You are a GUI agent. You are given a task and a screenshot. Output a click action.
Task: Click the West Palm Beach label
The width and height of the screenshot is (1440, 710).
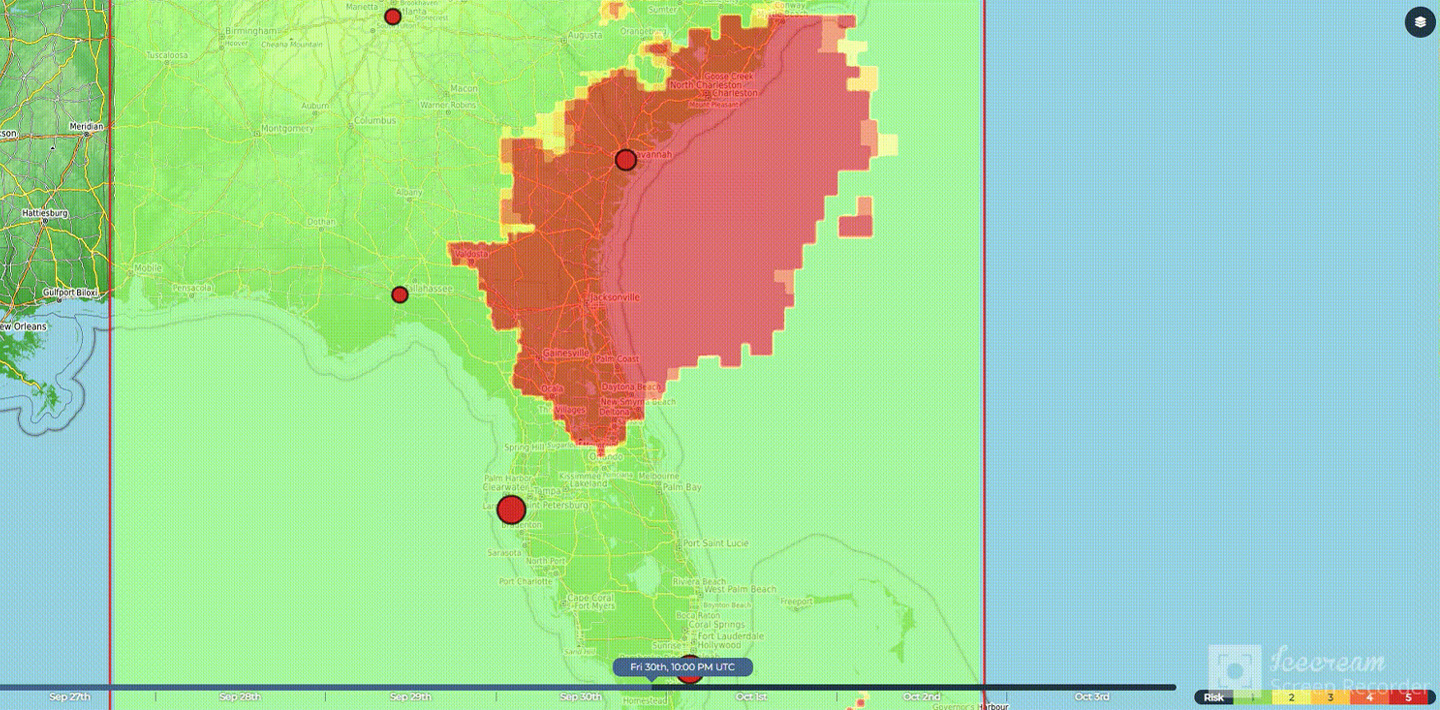(x=740, y=590)
